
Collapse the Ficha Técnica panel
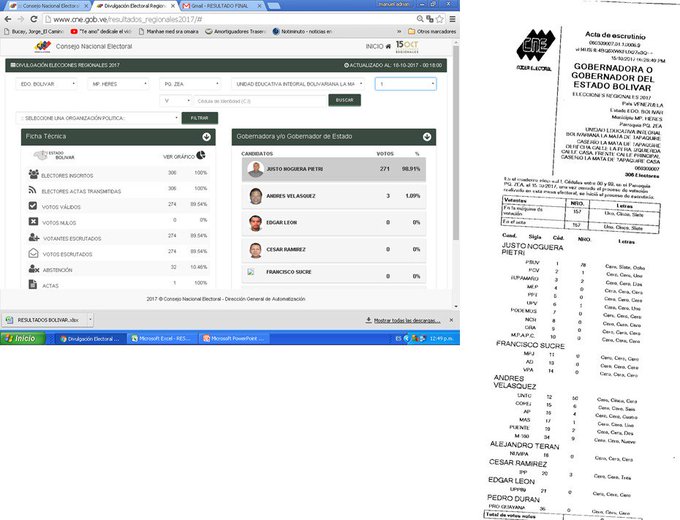[x=206, y=137]
